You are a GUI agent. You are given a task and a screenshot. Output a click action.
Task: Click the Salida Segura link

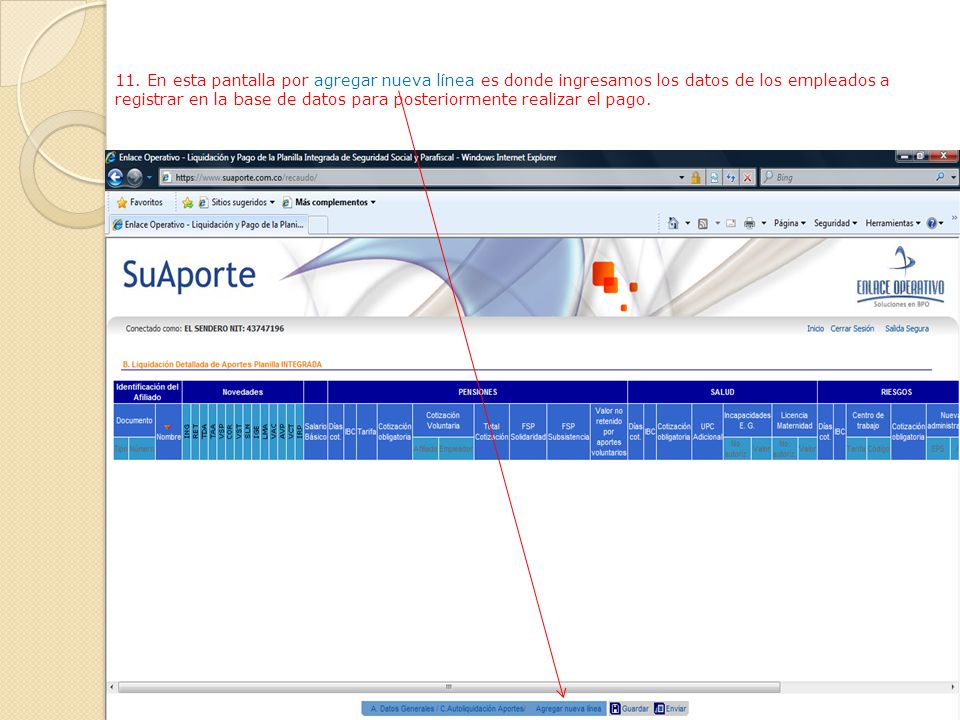click(907, 329)
